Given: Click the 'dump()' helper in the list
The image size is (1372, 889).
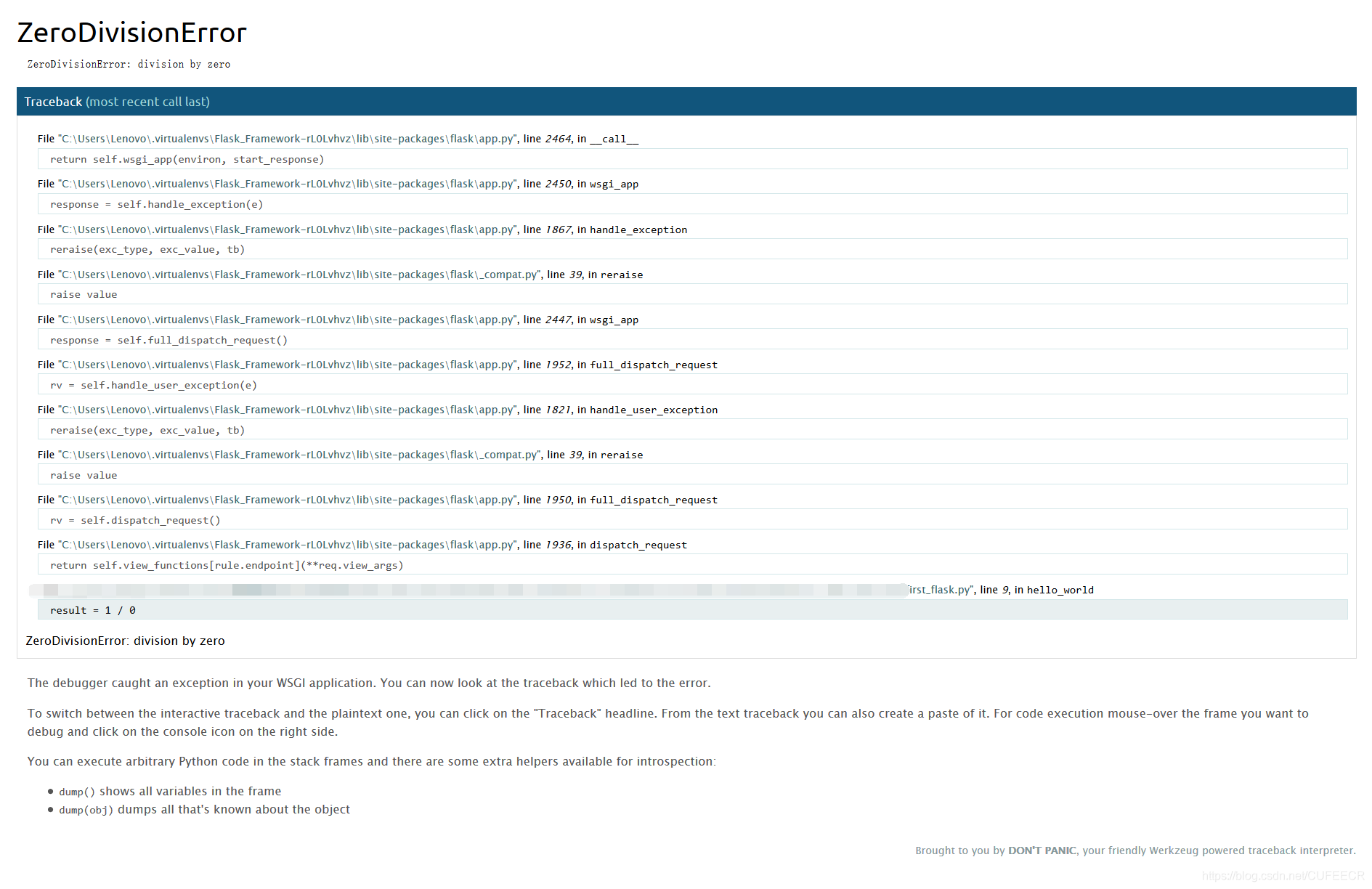Looking at the screenshot, I should [77, 792].
